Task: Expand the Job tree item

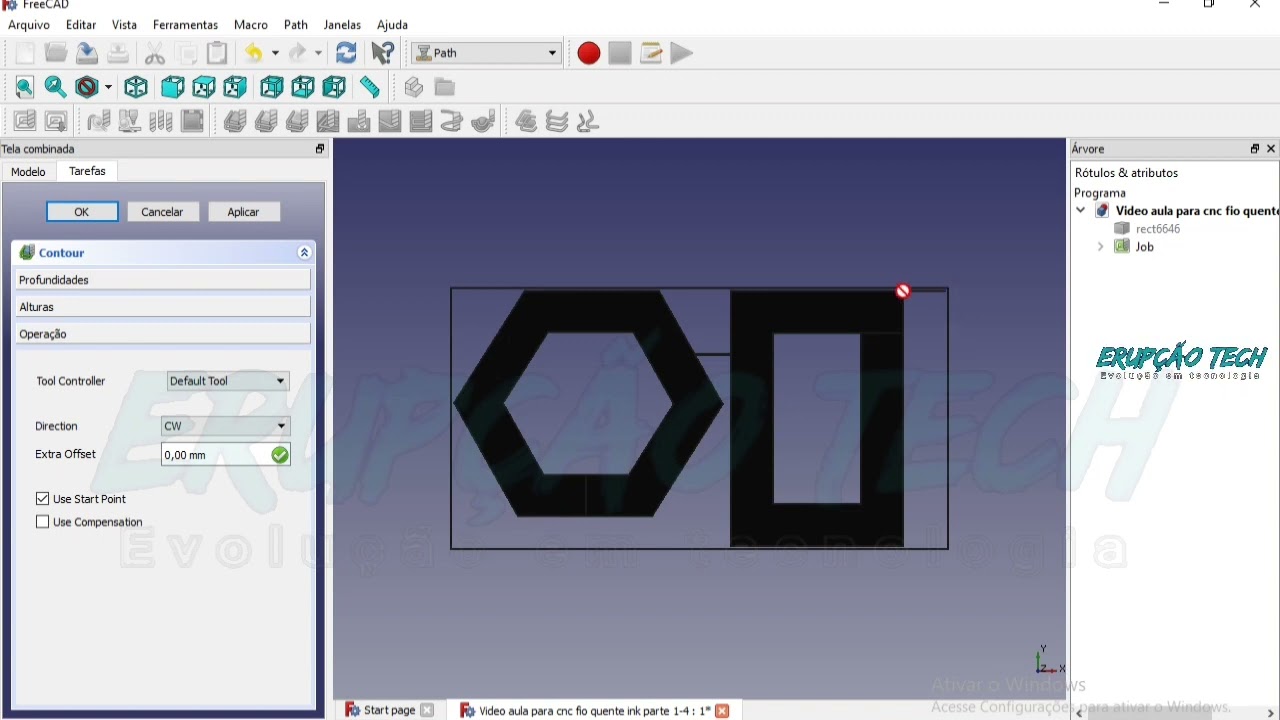Action: (1101, 247)
